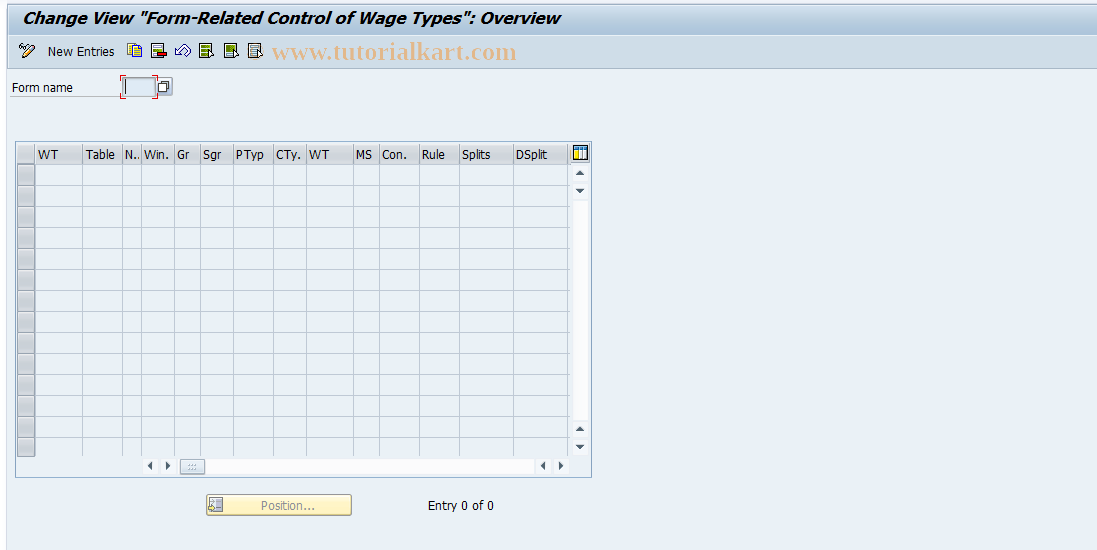Click the Sgr column header

coord(217,155)
